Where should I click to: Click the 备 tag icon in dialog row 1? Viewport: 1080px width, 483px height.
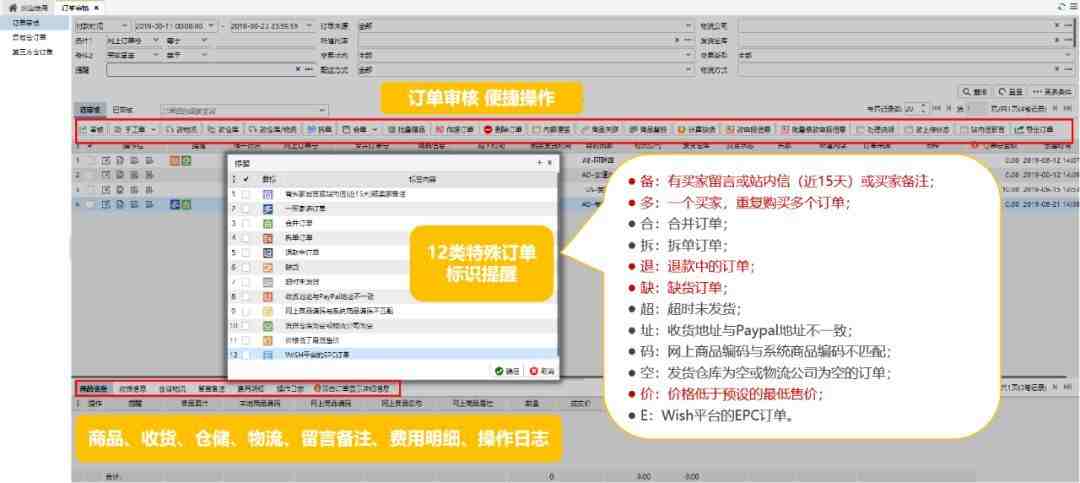point(268,195)
